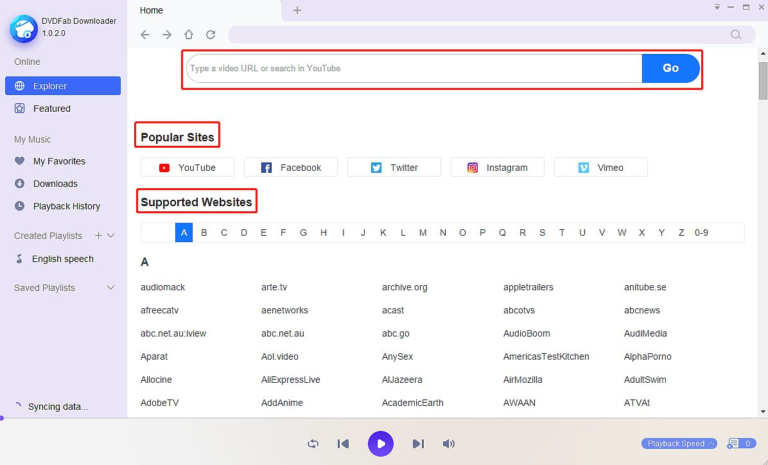Viewport: 768px width, 465px height.
Task: Open the AdobeTV site link
Action: pos(160,403)
